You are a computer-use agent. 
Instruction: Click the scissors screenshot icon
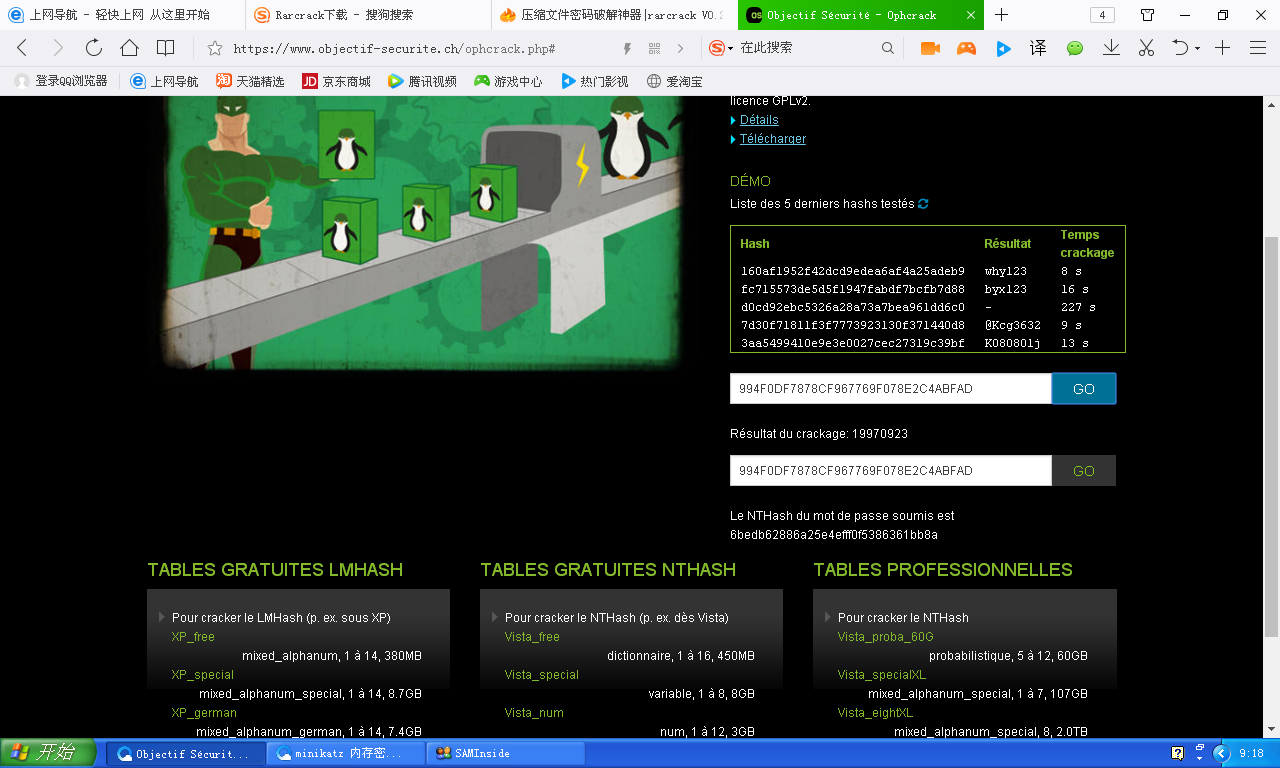click(1147, 48)
